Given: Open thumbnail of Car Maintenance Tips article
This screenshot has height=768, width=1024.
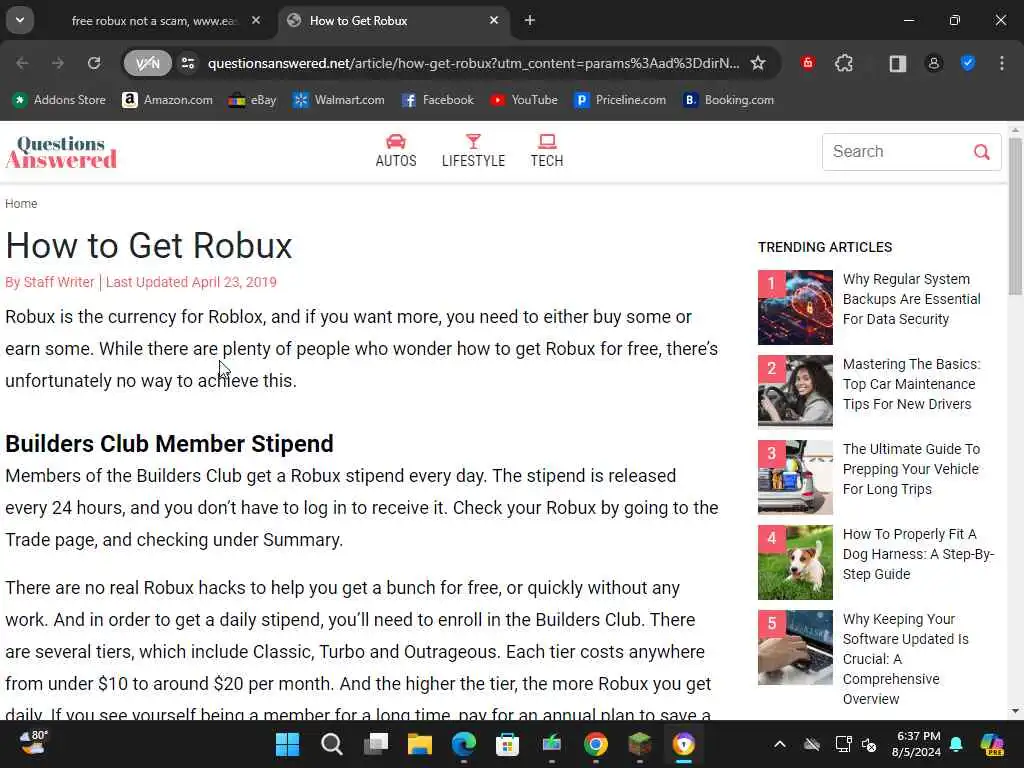Looking at the screenshot, I should [795, 392].
